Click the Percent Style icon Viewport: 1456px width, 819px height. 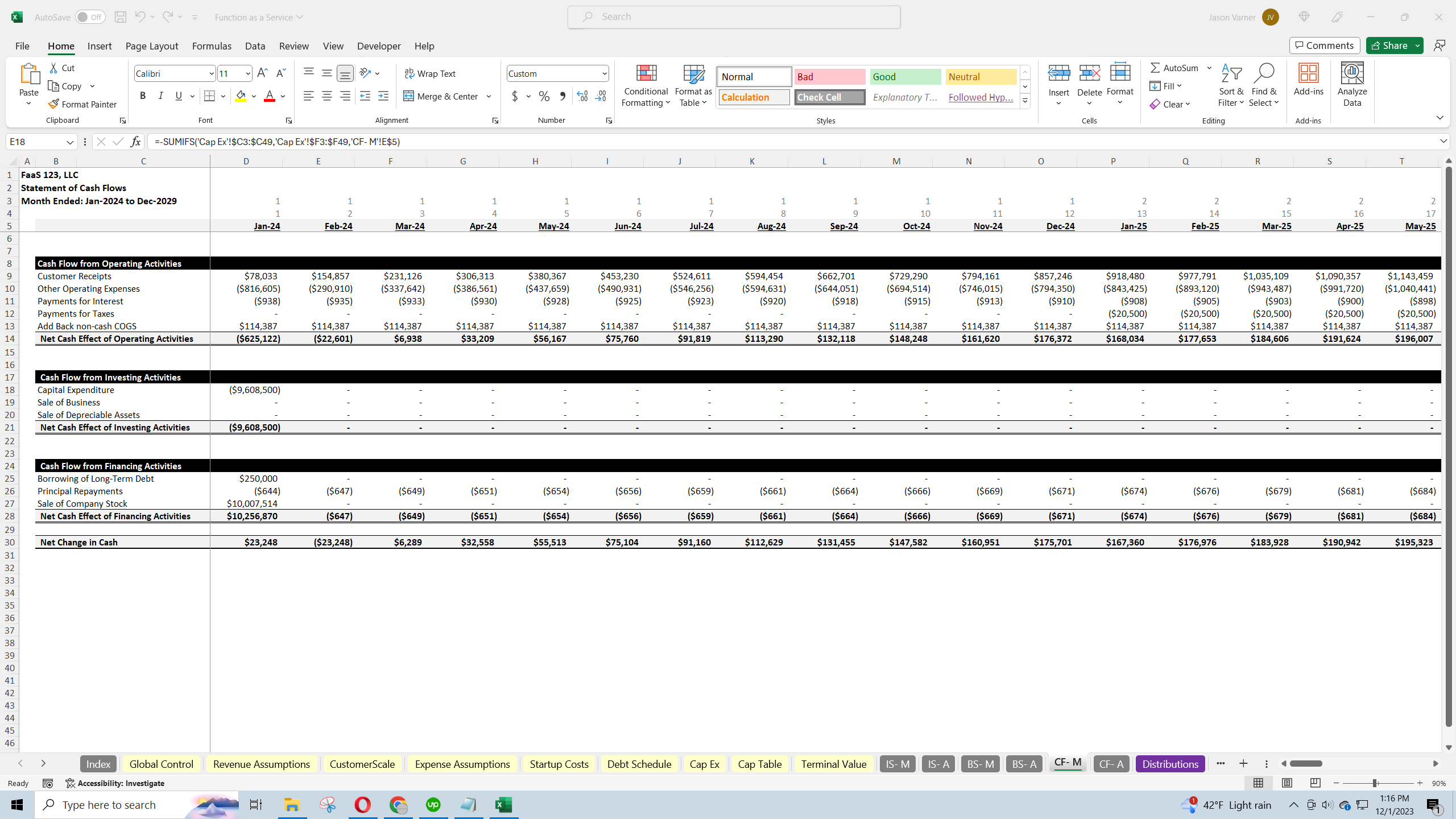click(544, 96)
